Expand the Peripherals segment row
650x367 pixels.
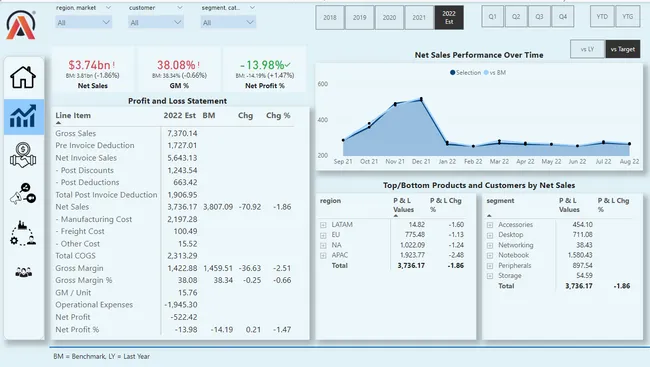(490, 266)
